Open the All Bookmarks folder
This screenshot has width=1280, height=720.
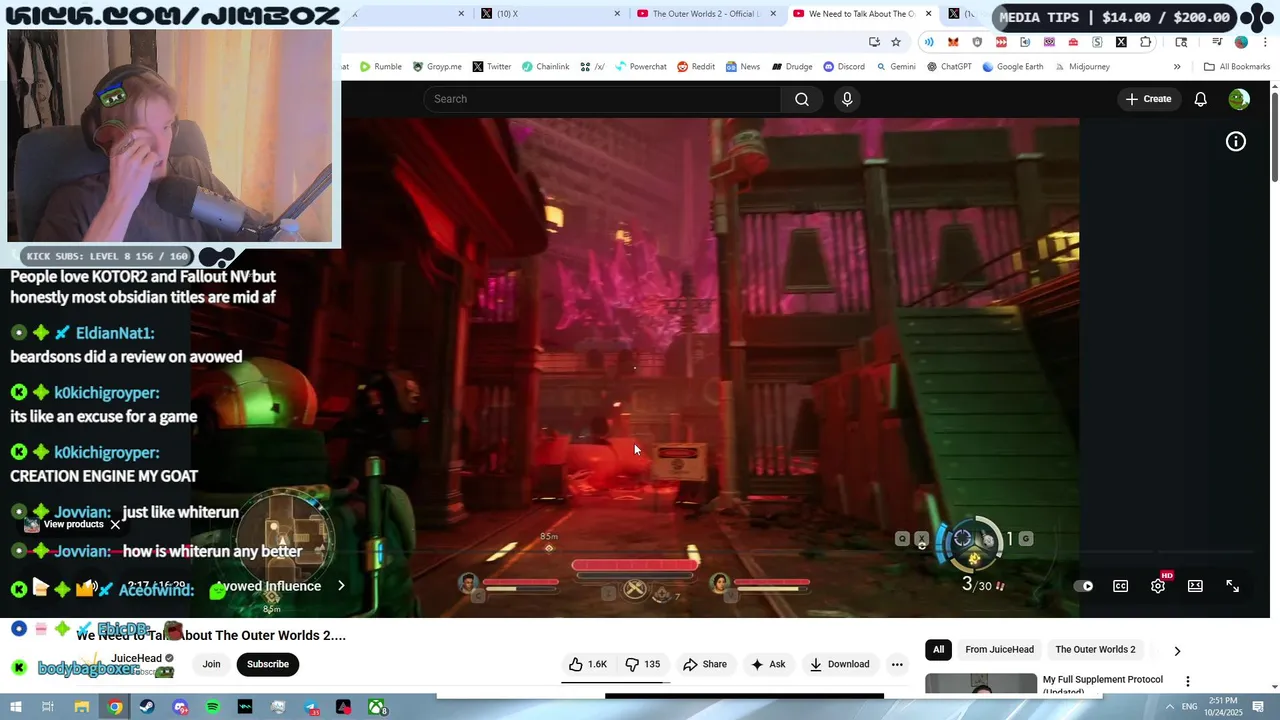click(x=1237, y=67)
